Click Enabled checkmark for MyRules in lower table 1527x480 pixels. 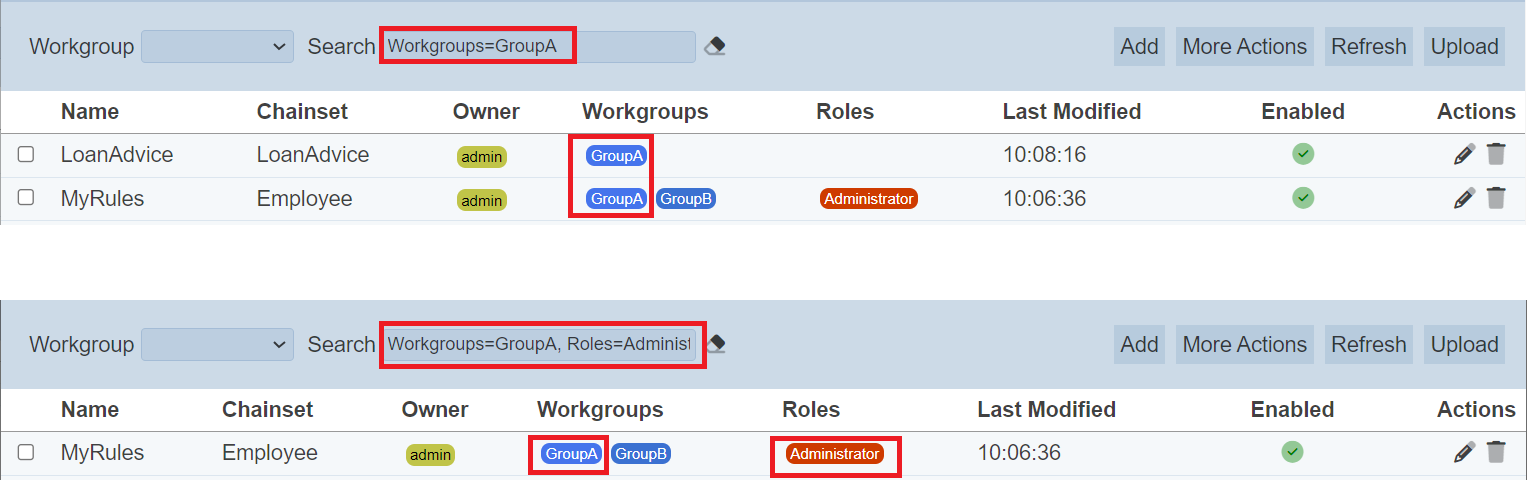[1293, 453]
